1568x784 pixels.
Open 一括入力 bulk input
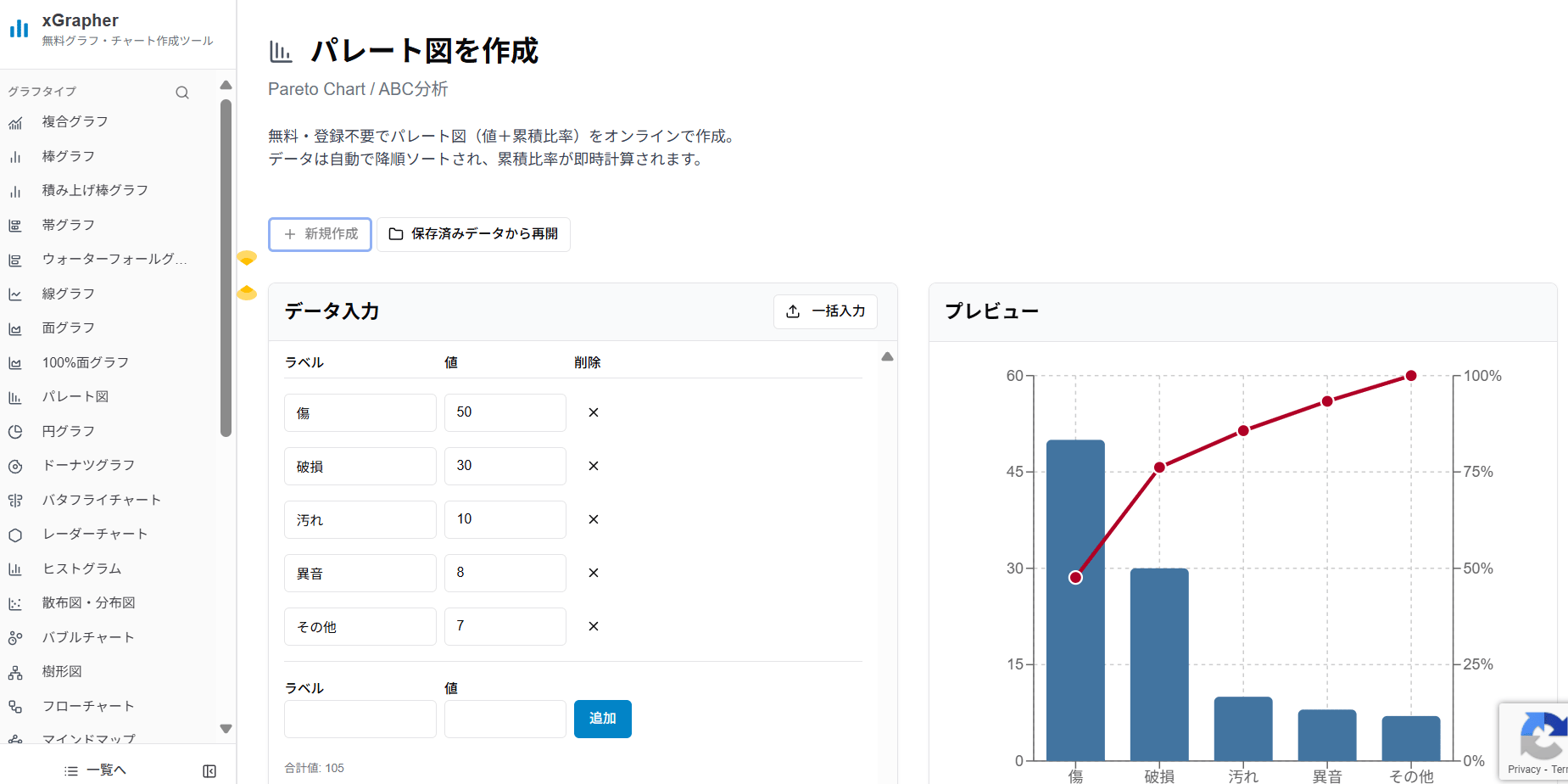(825, 311)
